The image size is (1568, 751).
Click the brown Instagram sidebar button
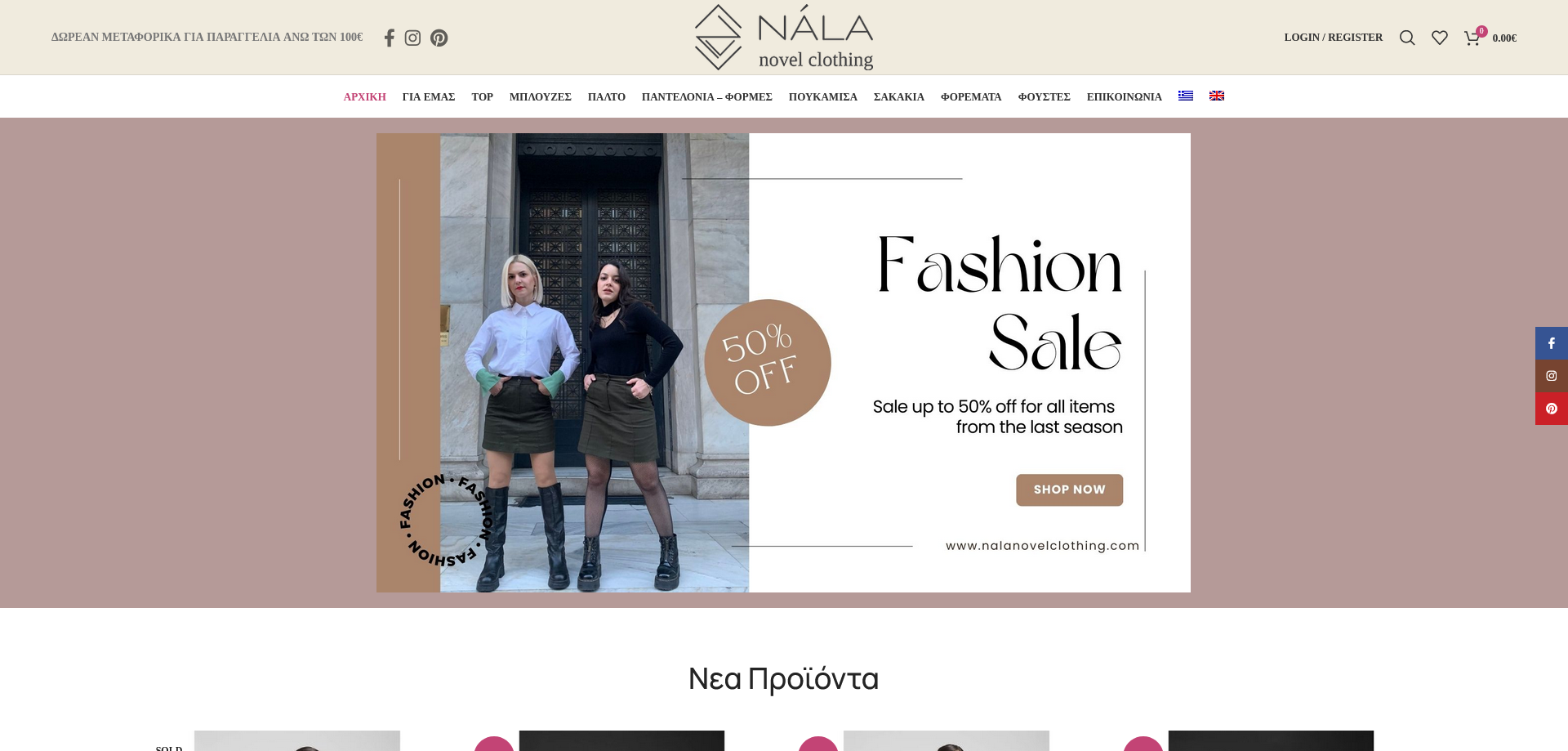[x=1551, y=376]
